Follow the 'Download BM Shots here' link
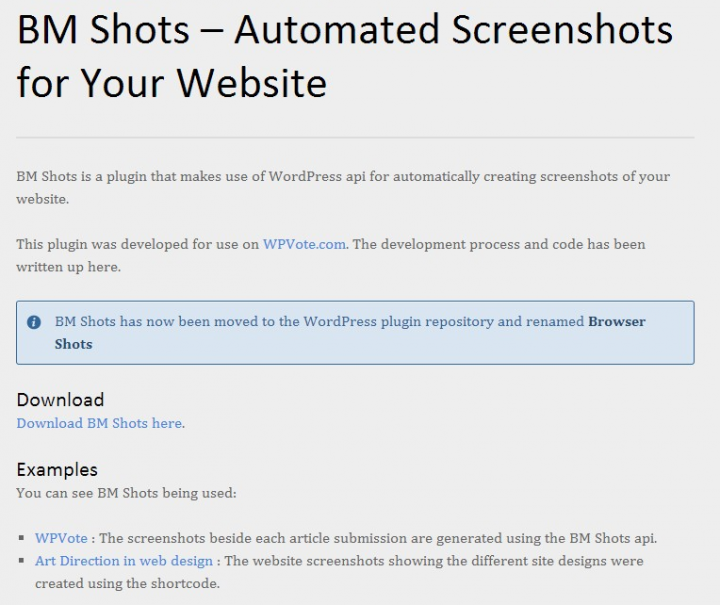The width and height of the screenshot is (720, 605). [99, 423]
